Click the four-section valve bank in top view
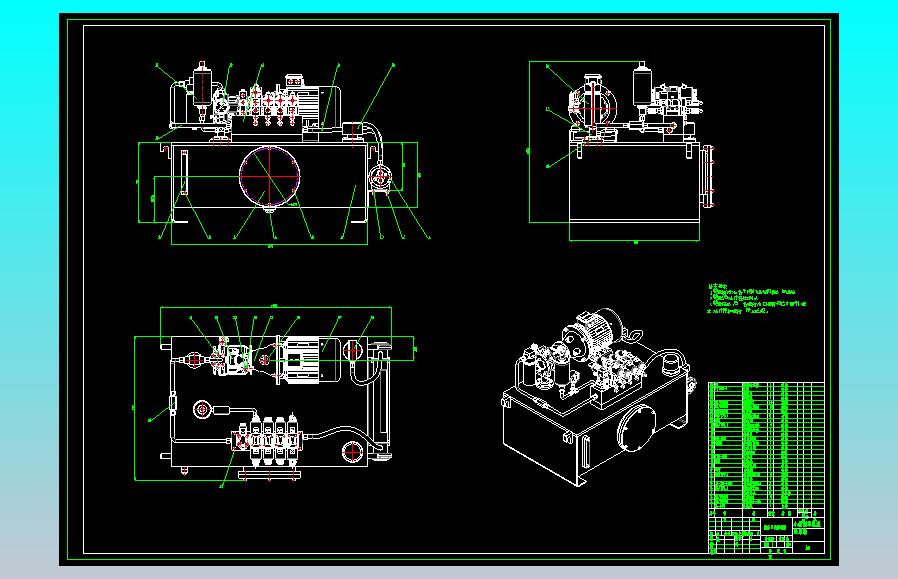Viewport: 898px width, 579px height. 268,440
